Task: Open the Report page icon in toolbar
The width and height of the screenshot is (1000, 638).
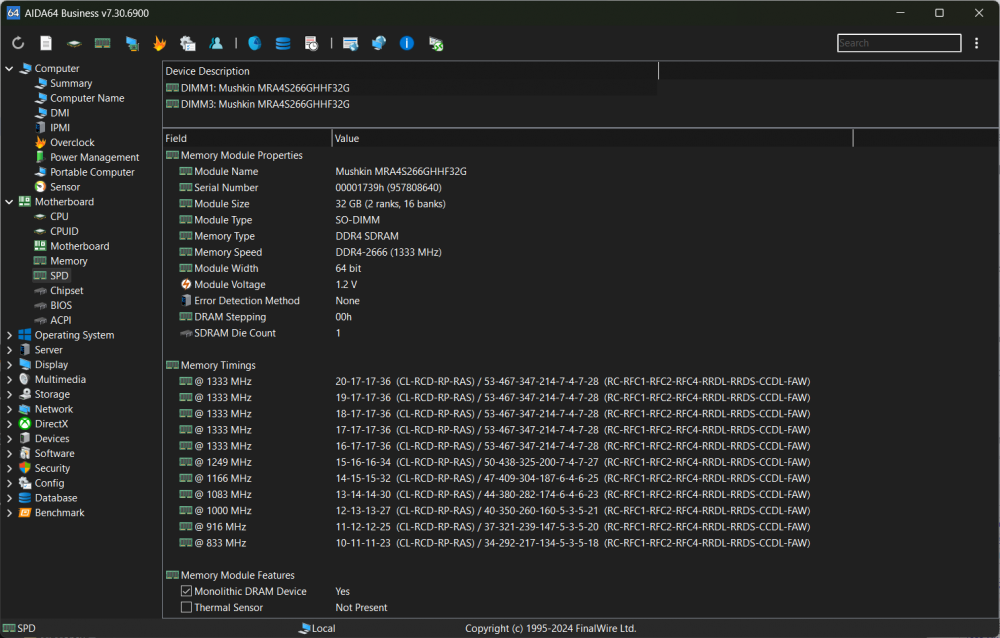Action: point(46,43)
